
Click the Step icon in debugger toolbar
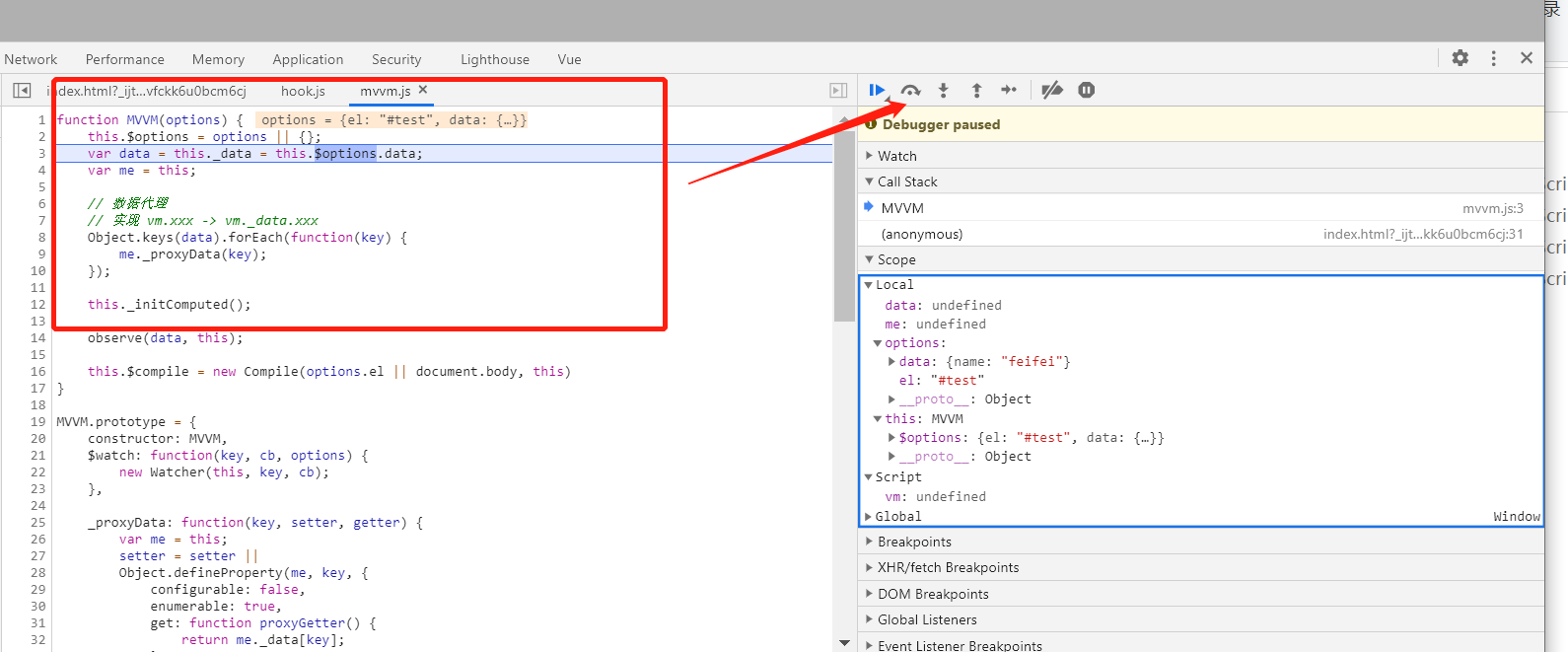(x=1009, y=90)
